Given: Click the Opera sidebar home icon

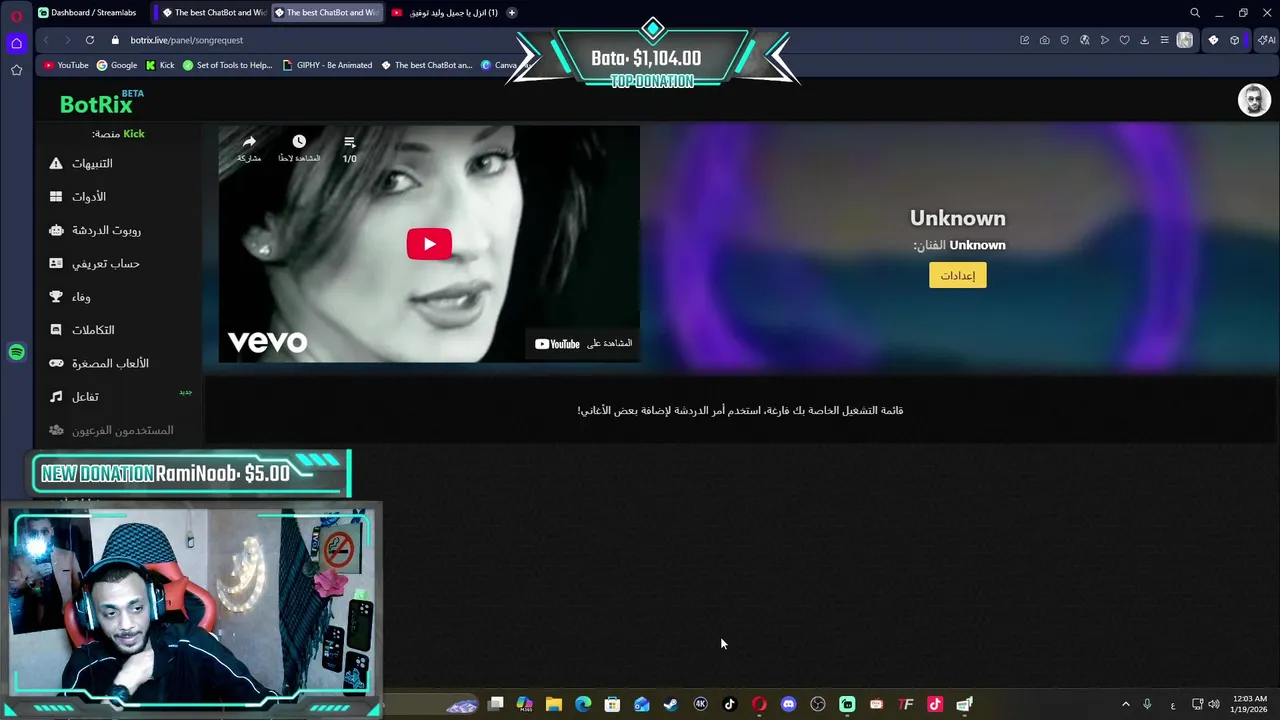Looking at the screenshot, I should (x=16, y=43).
